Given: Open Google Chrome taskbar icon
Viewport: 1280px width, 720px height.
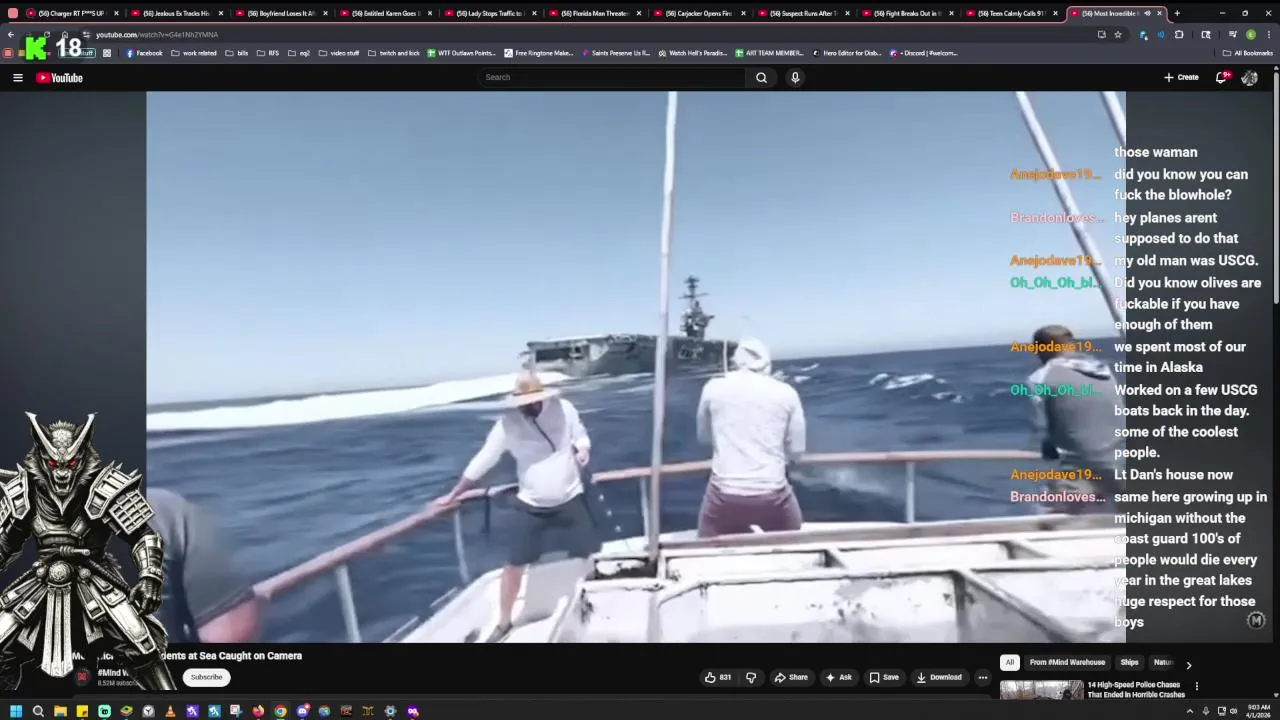Looking at the screenshot, I should click(280, 711).
